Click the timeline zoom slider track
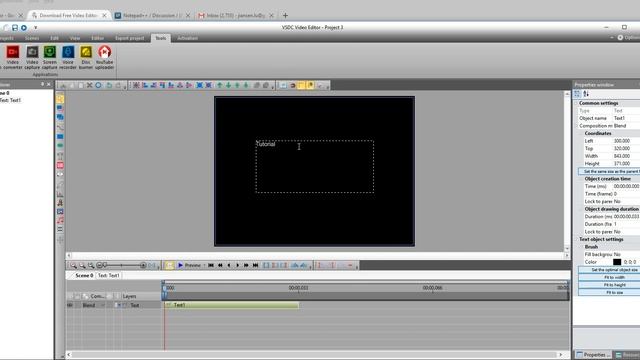This screenshot has width=640, height=360. pyautogui.click(x=121, y=265)
